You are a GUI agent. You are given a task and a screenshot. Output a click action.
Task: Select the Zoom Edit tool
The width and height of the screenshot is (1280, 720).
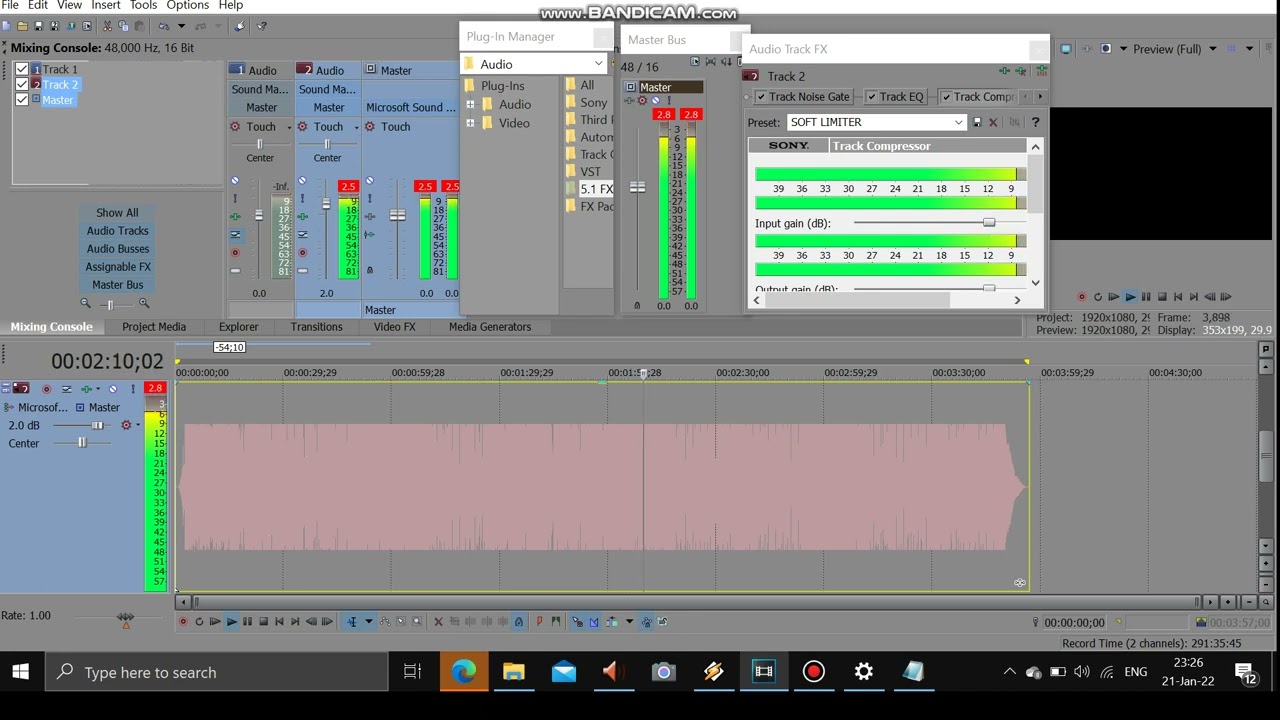pyautogui.click(x=417, y=622)
